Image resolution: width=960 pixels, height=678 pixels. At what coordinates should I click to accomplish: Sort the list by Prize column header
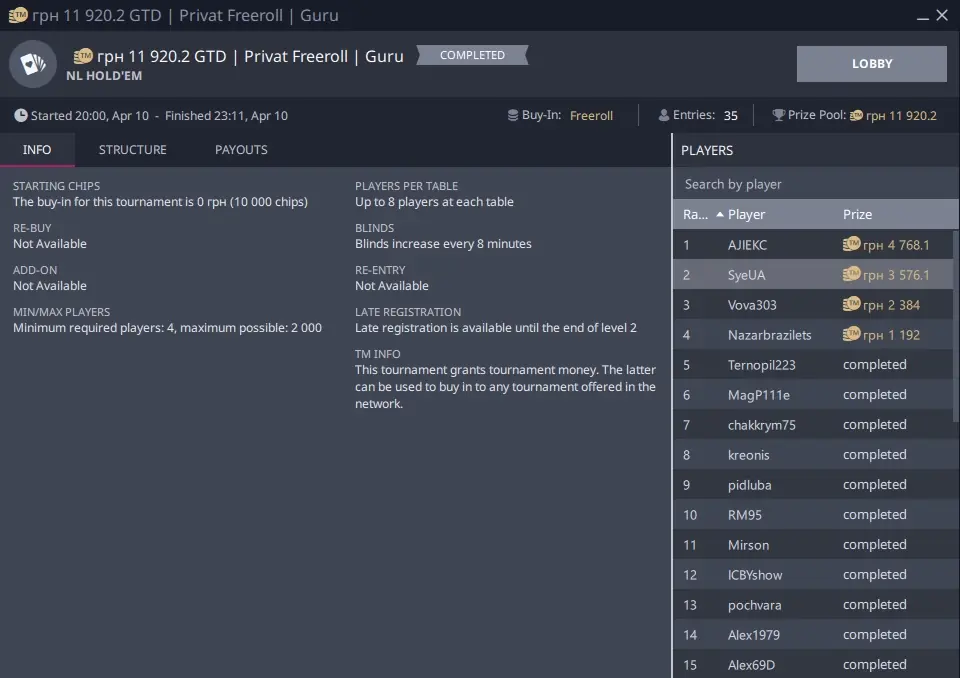click(857, 214)
